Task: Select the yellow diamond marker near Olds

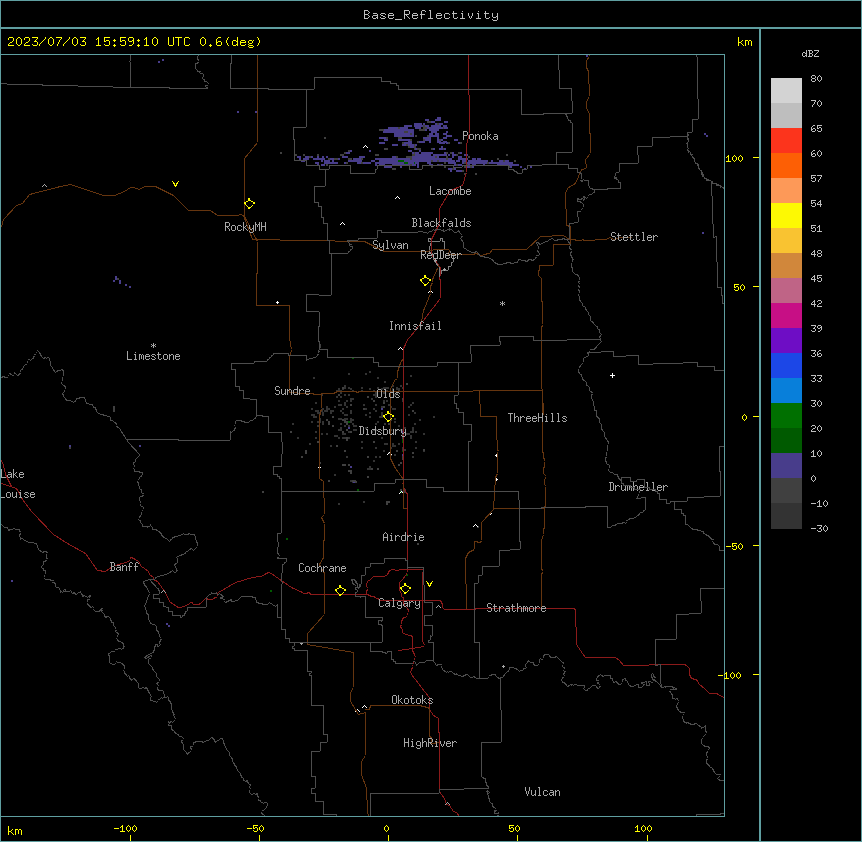Action: [x=388, y=417]
